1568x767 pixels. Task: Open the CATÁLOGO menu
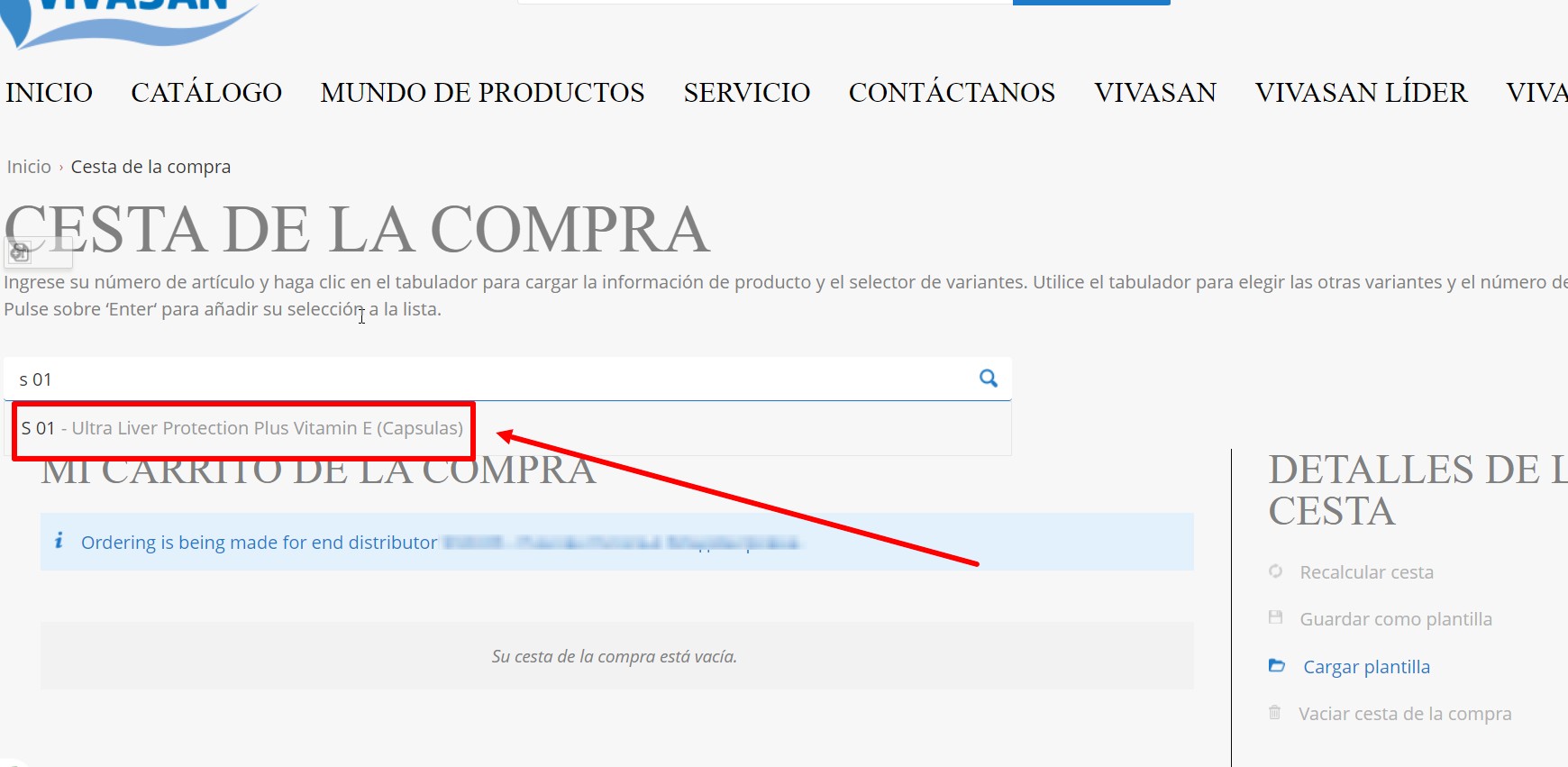[206, 92]
